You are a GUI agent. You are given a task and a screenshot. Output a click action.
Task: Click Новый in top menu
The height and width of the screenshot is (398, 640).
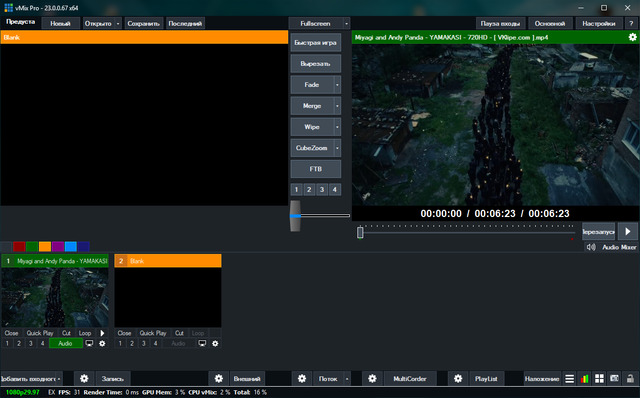[x=60, y=23]
